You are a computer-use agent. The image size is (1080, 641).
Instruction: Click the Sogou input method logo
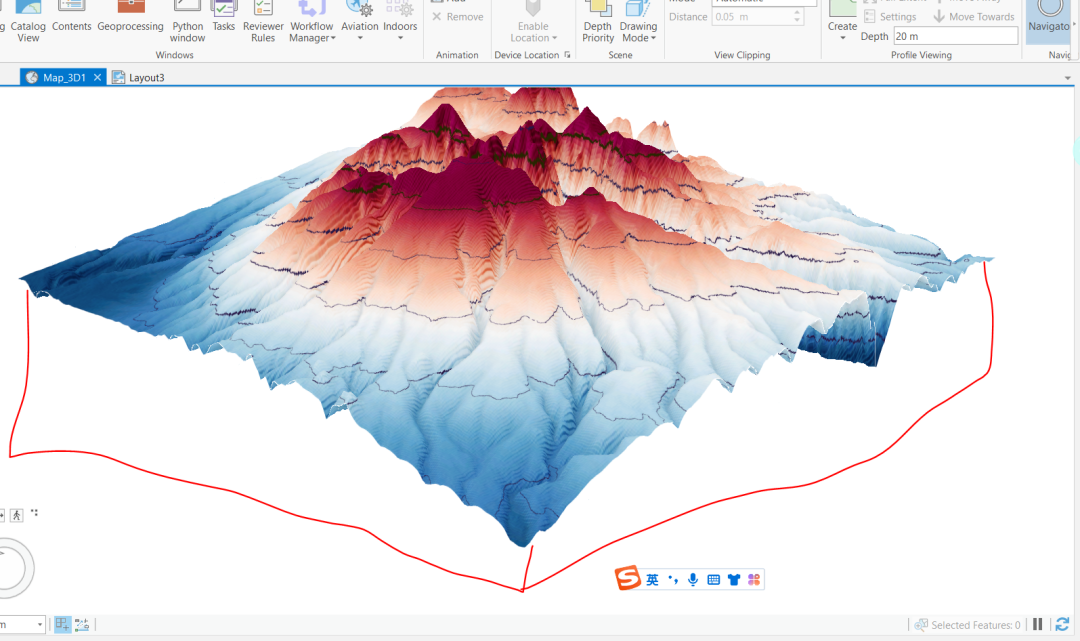pos(627,578)
